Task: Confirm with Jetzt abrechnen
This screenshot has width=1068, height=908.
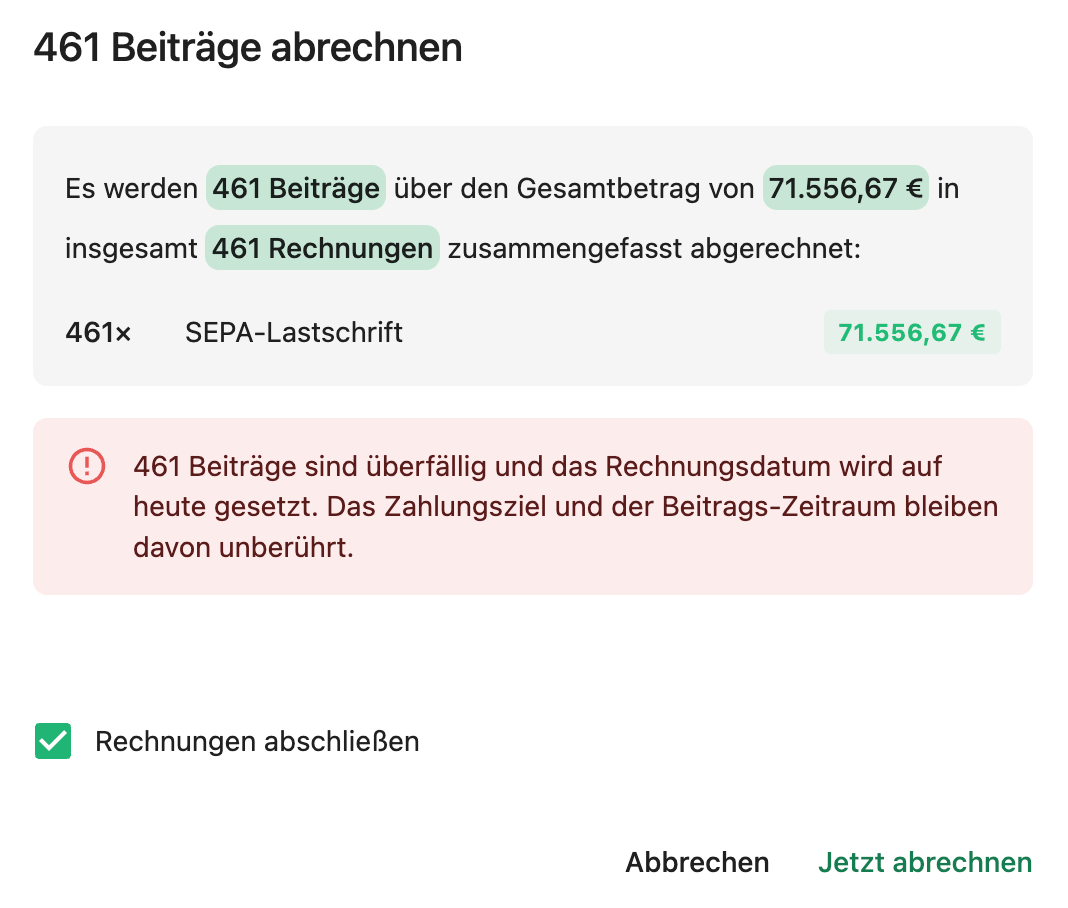Action: coord(925,862)
